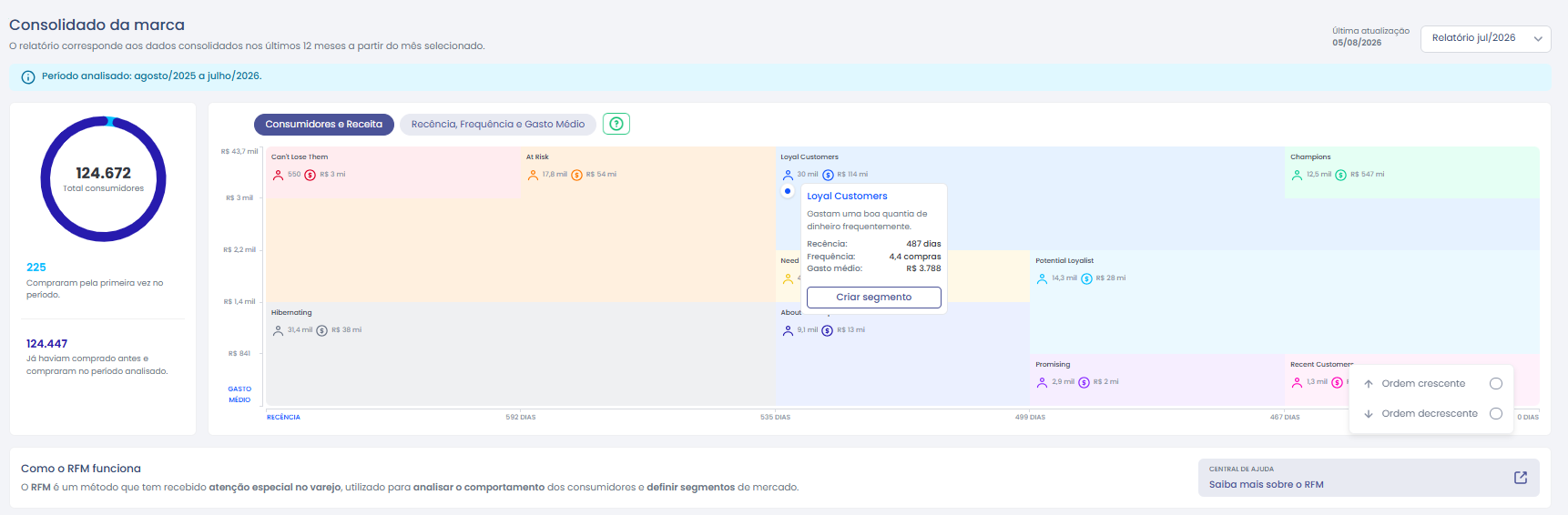Viewport: 1568px width, 515px height.
Task: Click the Hibernating segment label
Action: click(x=291, y=313)
